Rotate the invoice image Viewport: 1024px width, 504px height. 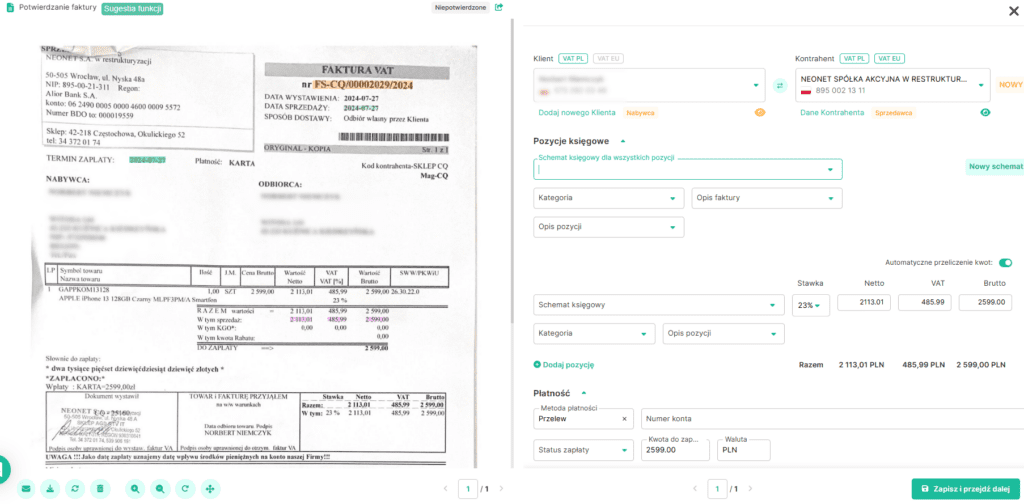click(185, 489)
